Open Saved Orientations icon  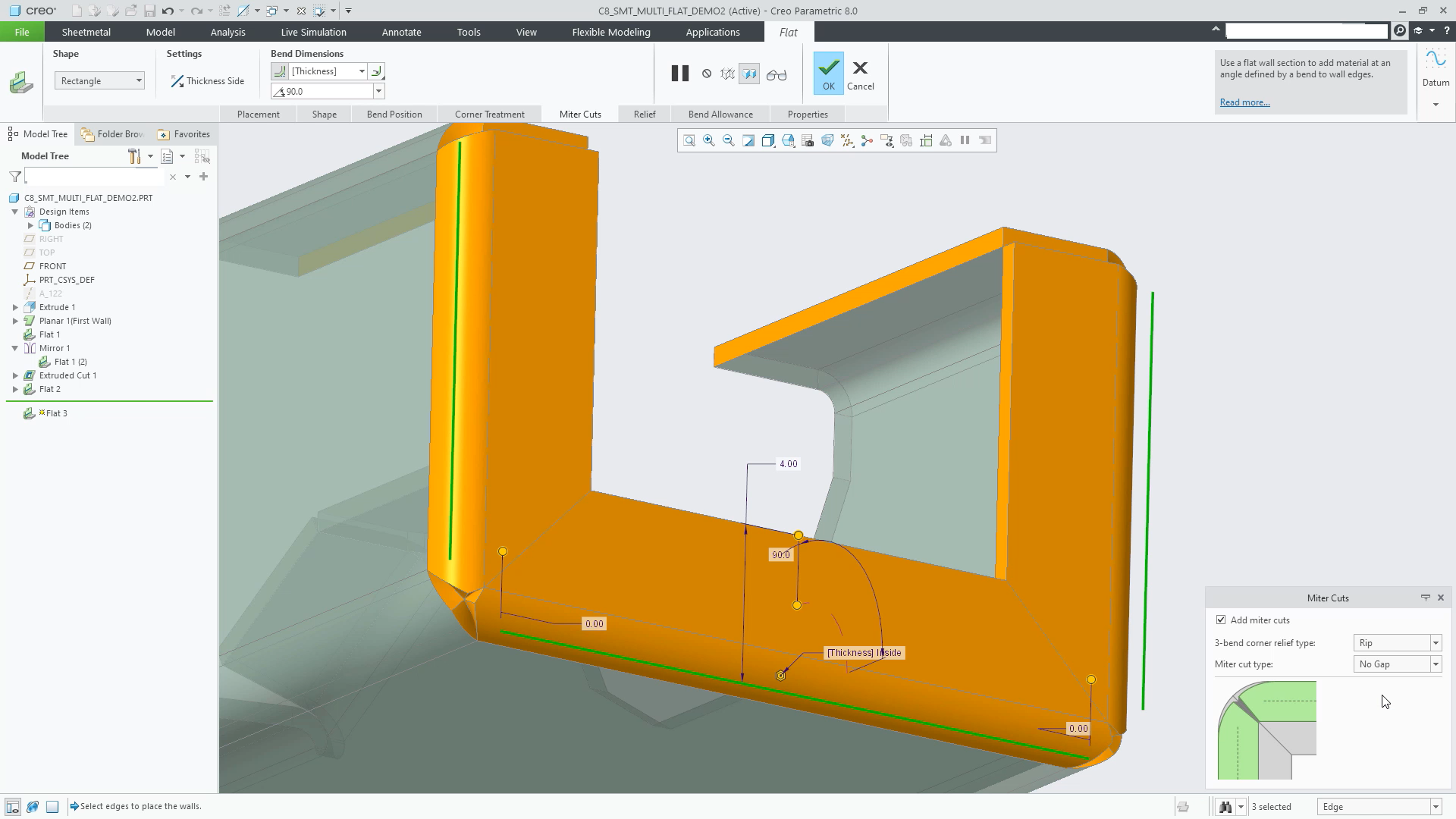click(788, 140)
